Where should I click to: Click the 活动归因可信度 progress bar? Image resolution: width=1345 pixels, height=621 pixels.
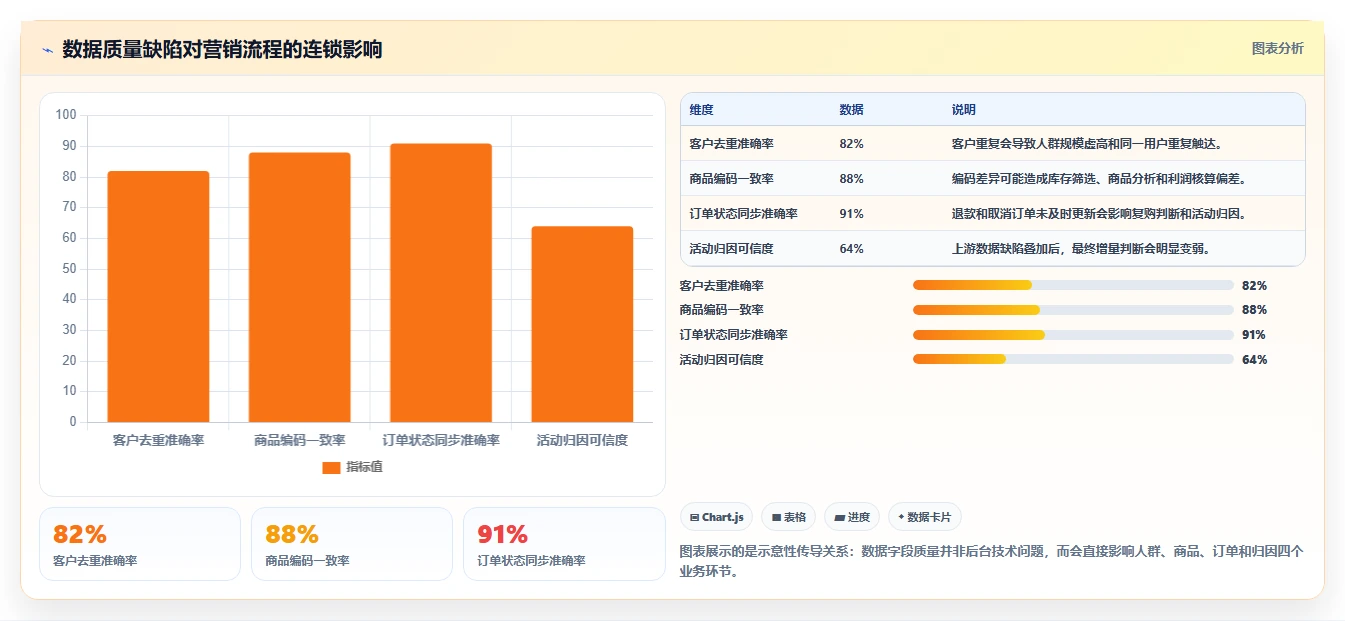[1073, 359]
